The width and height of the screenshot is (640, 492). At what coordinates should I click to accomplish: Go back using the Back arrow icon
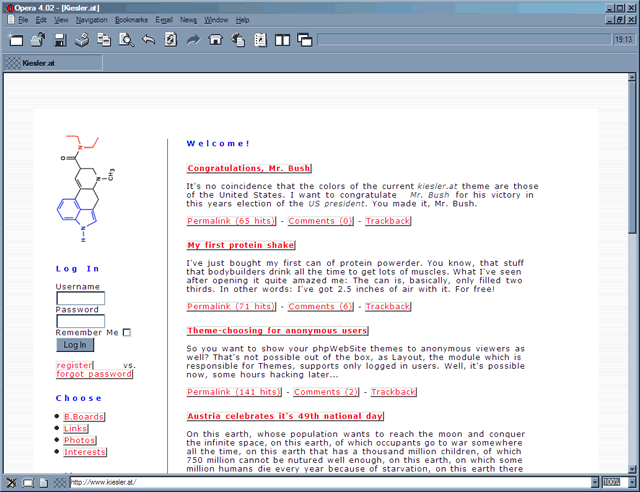tap(148, 40)
